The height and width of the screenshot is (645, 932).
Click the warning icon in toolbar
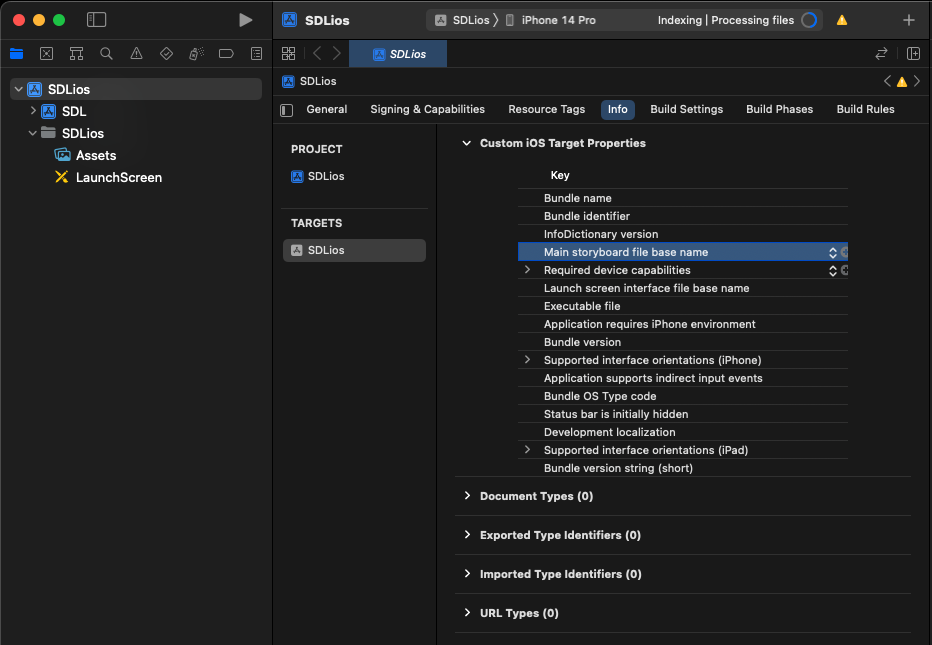(x=842, y=20)
